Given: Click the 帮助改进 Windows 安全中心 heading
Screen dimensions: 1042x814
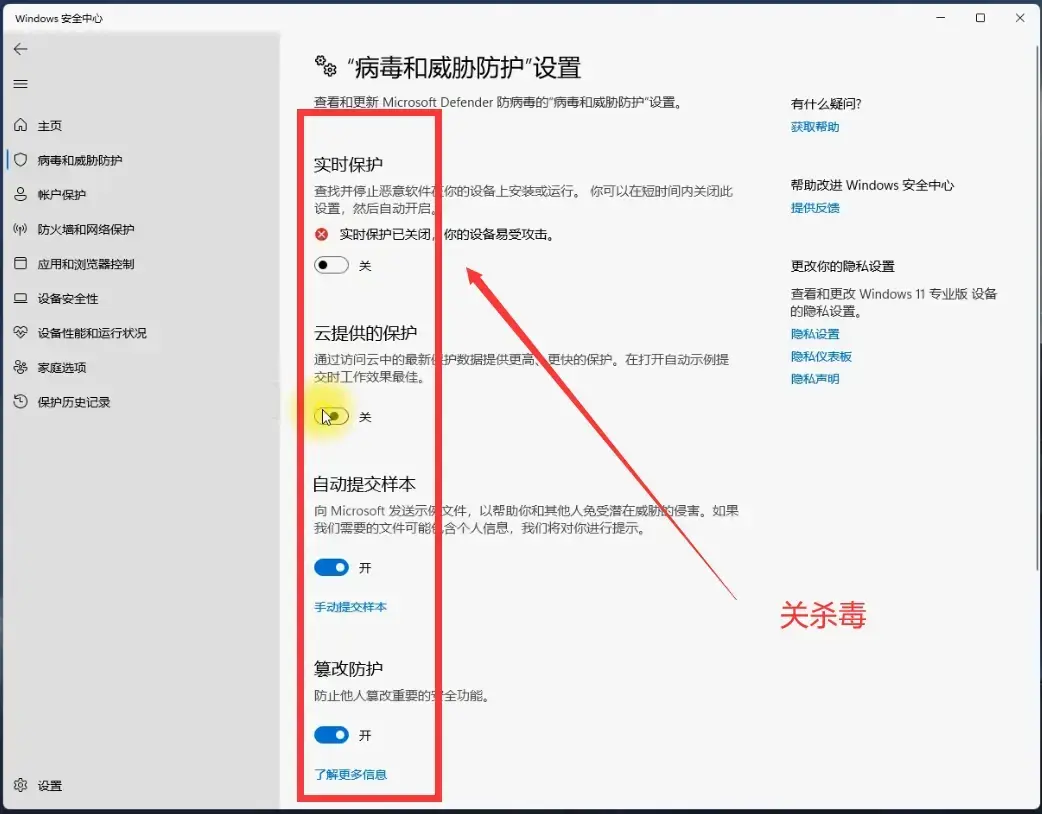Looking at the screenshot, I should 872,185.
